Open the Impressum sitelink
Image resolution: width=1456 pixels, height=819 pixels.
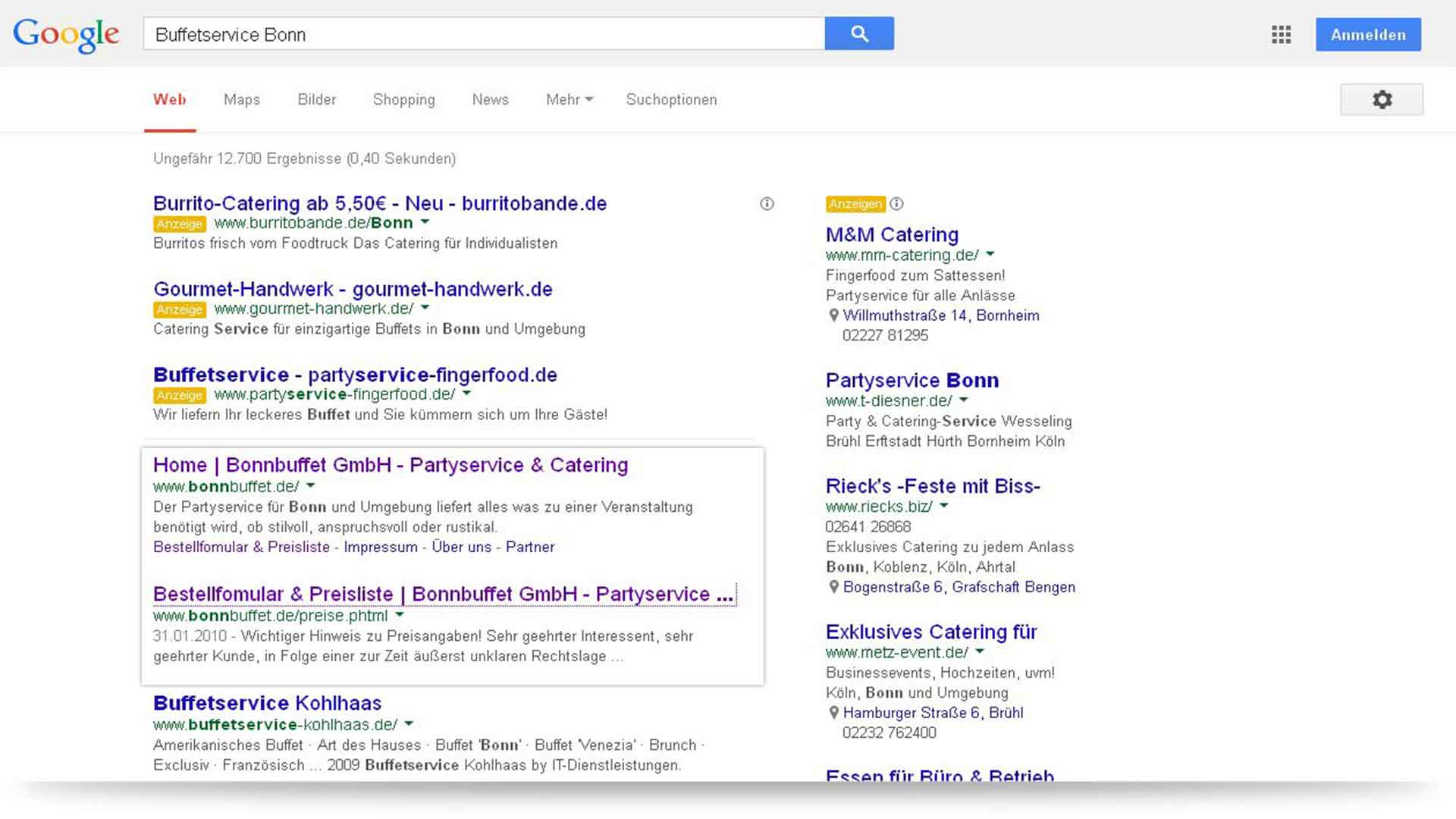pos(381,547)
